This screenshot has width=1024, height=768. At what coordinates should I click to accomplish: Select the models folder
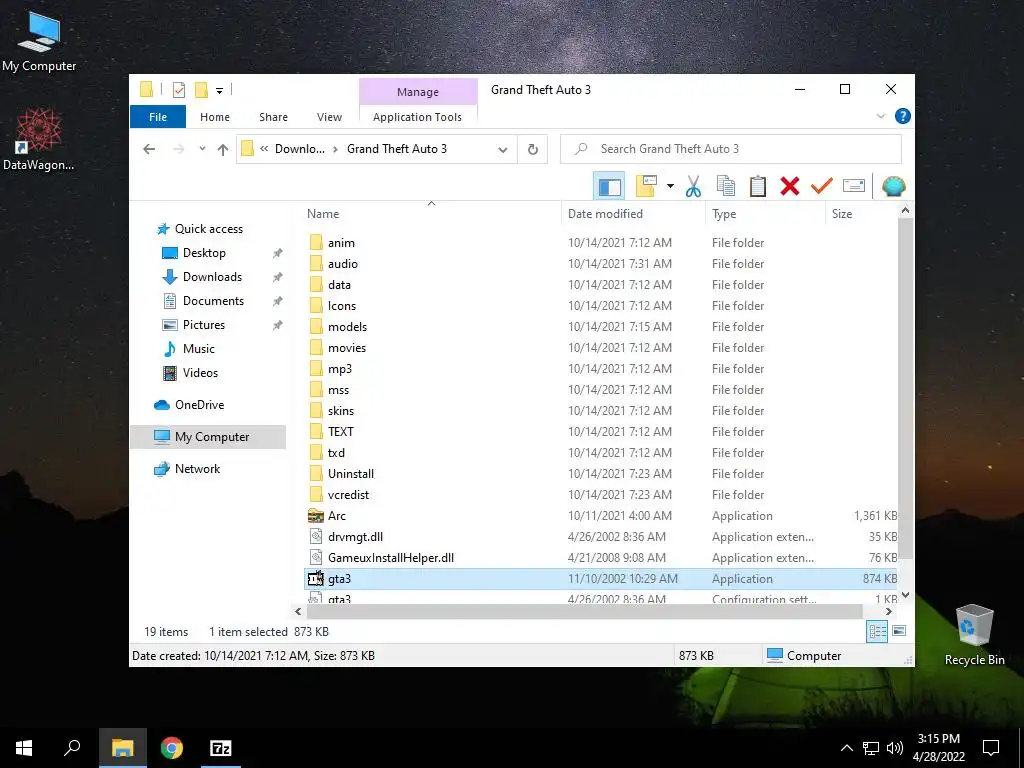point(347,327)
